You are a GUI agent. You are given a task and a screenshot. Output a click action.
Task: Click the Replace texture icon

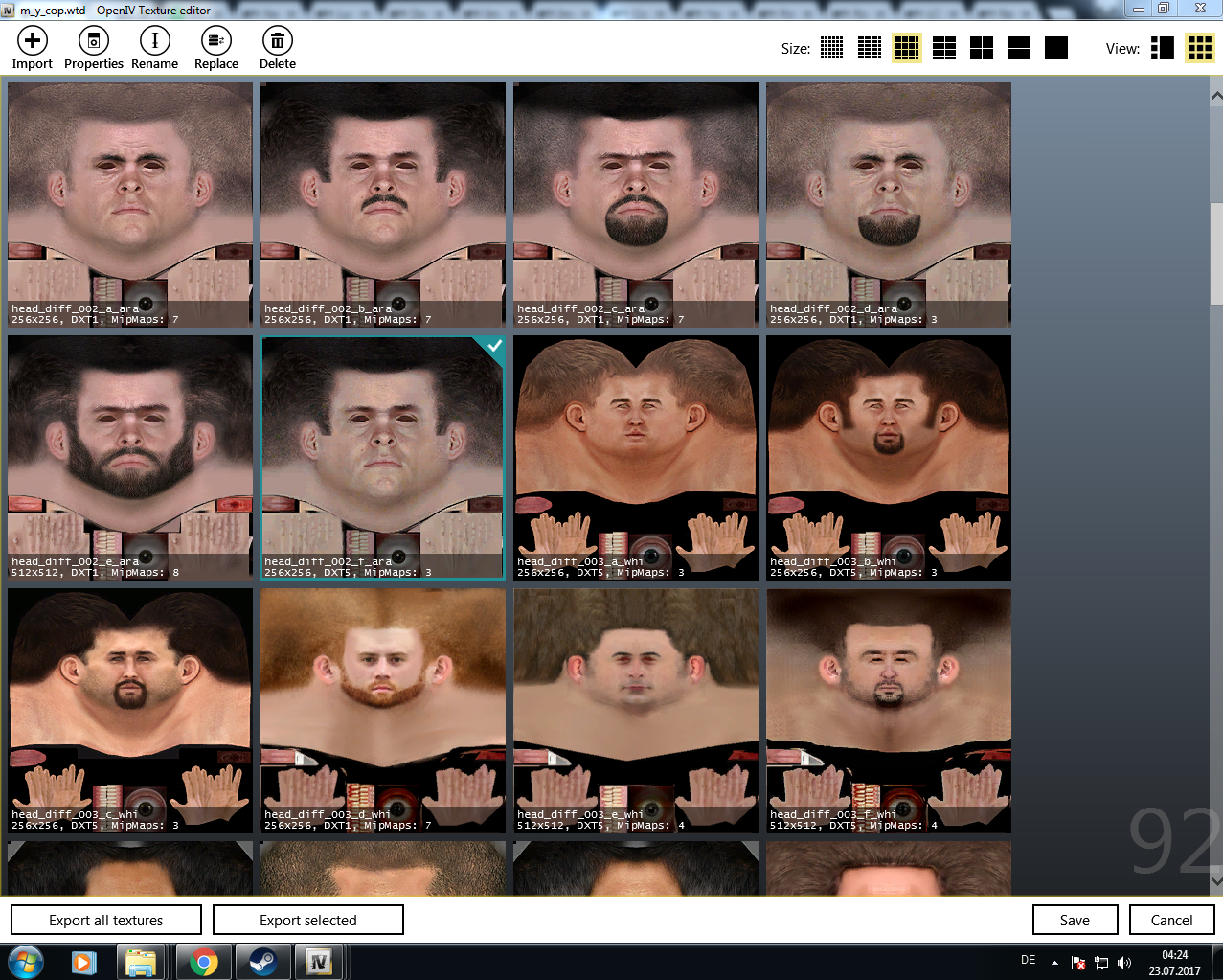(x=216, y=41)
